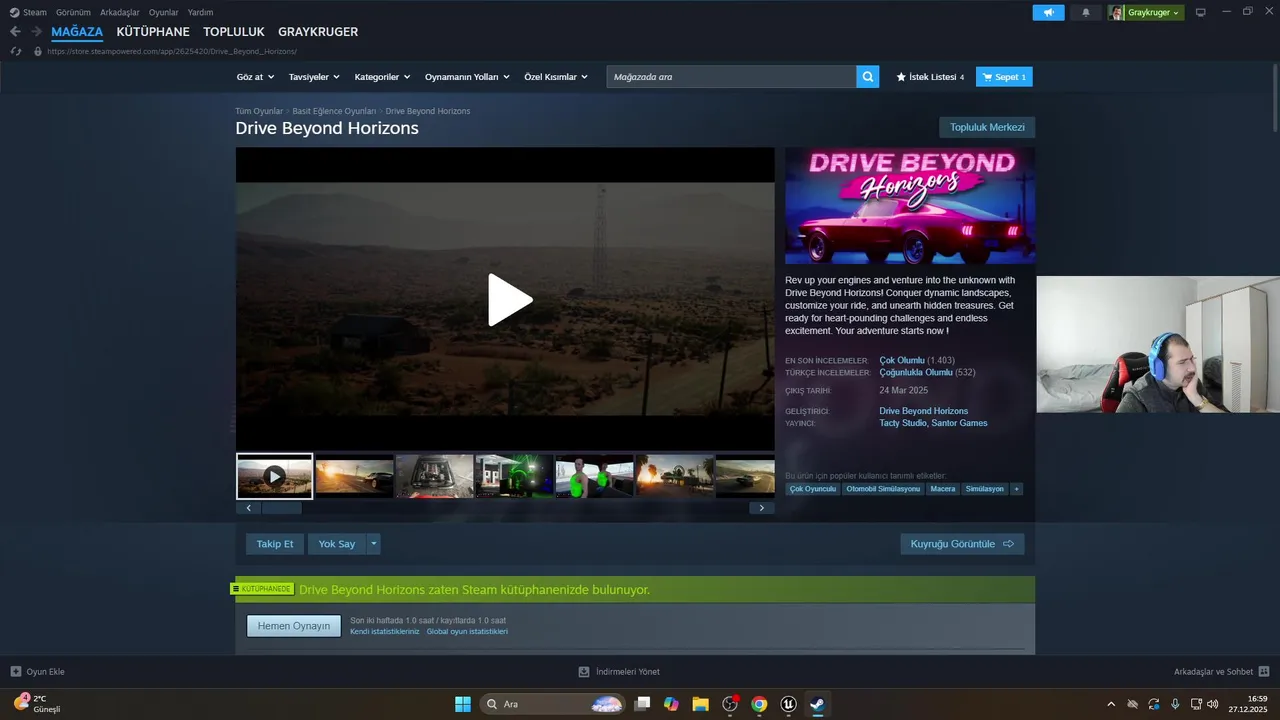Go back with the left arrow
Image resolution: width=1280 pixels, height=720 pixels.
[15, 32]
